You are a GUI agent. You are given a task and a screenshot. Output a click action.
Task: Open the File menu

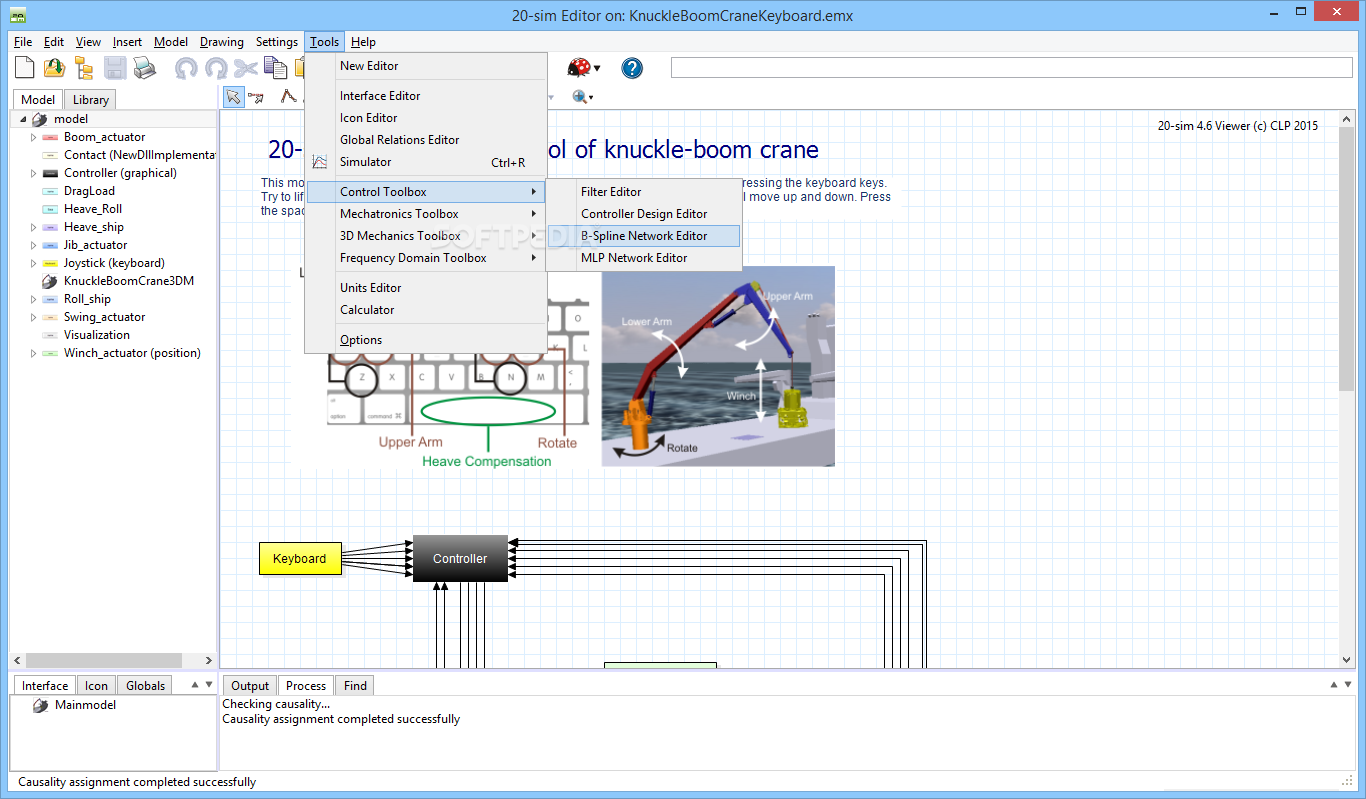point(23,42)
